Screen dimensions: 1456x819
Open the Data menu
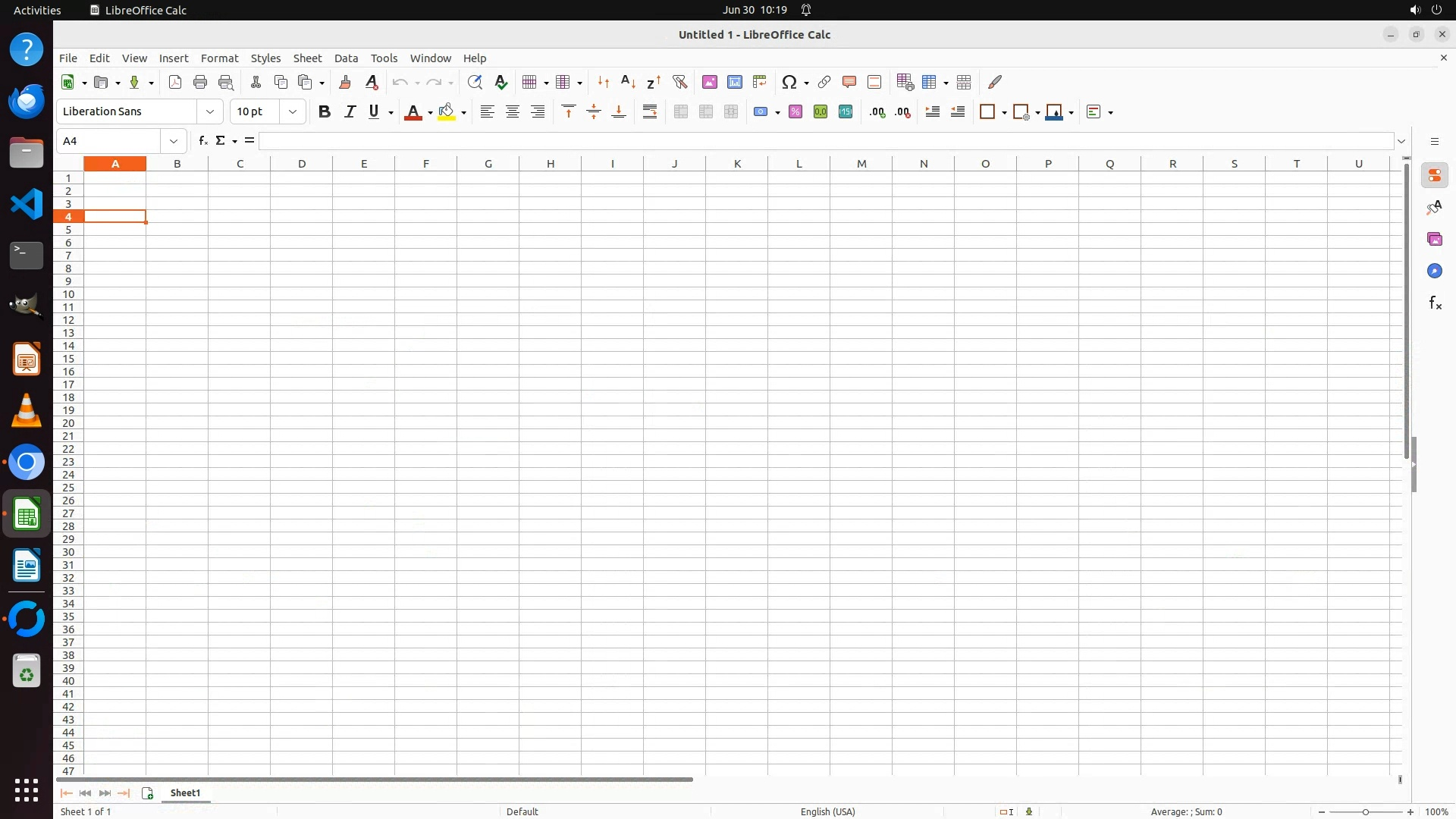click(x=346, y=58)
